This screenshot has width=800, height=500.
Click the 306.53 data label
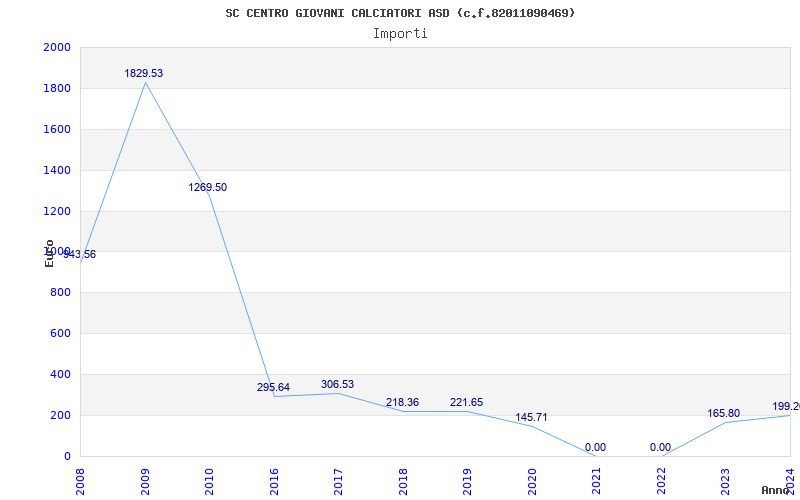337,384
